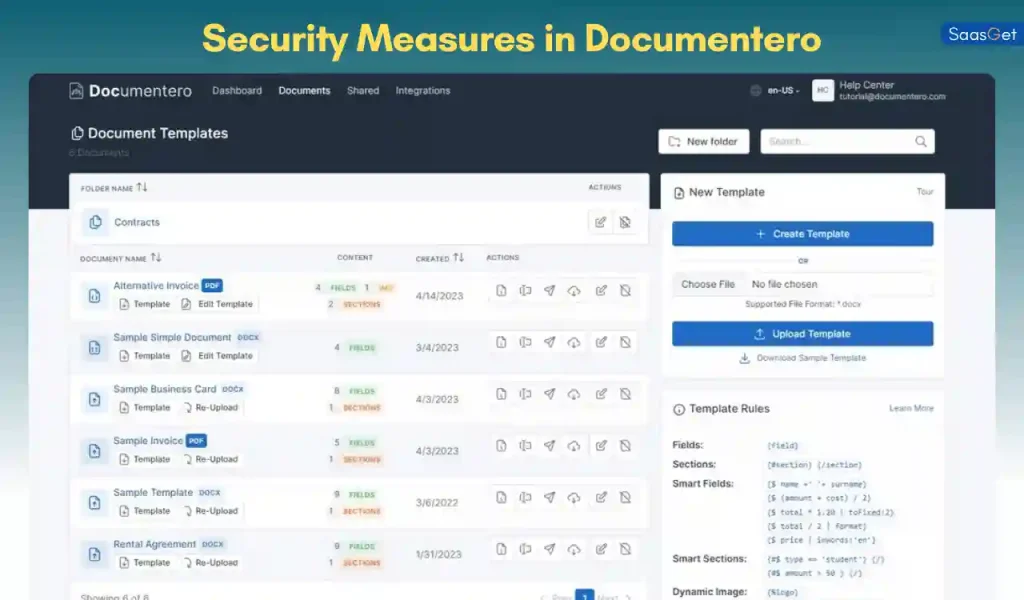This screenshot has height=600, width=1024.
Task: Open the Shared tab
Action: [363, 91]
